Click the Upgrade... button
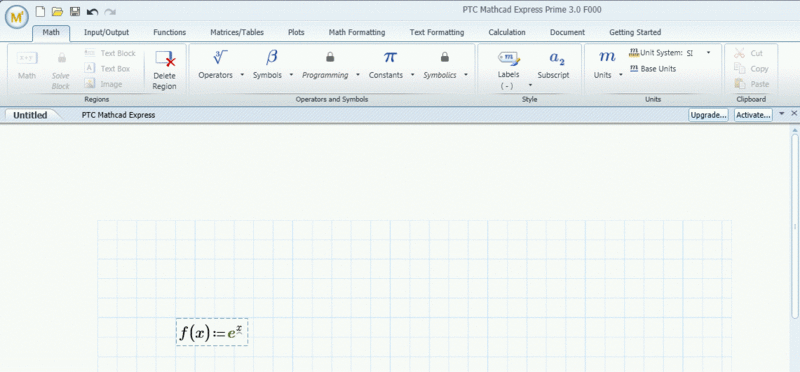800x372 pixels. coord(709,115)
